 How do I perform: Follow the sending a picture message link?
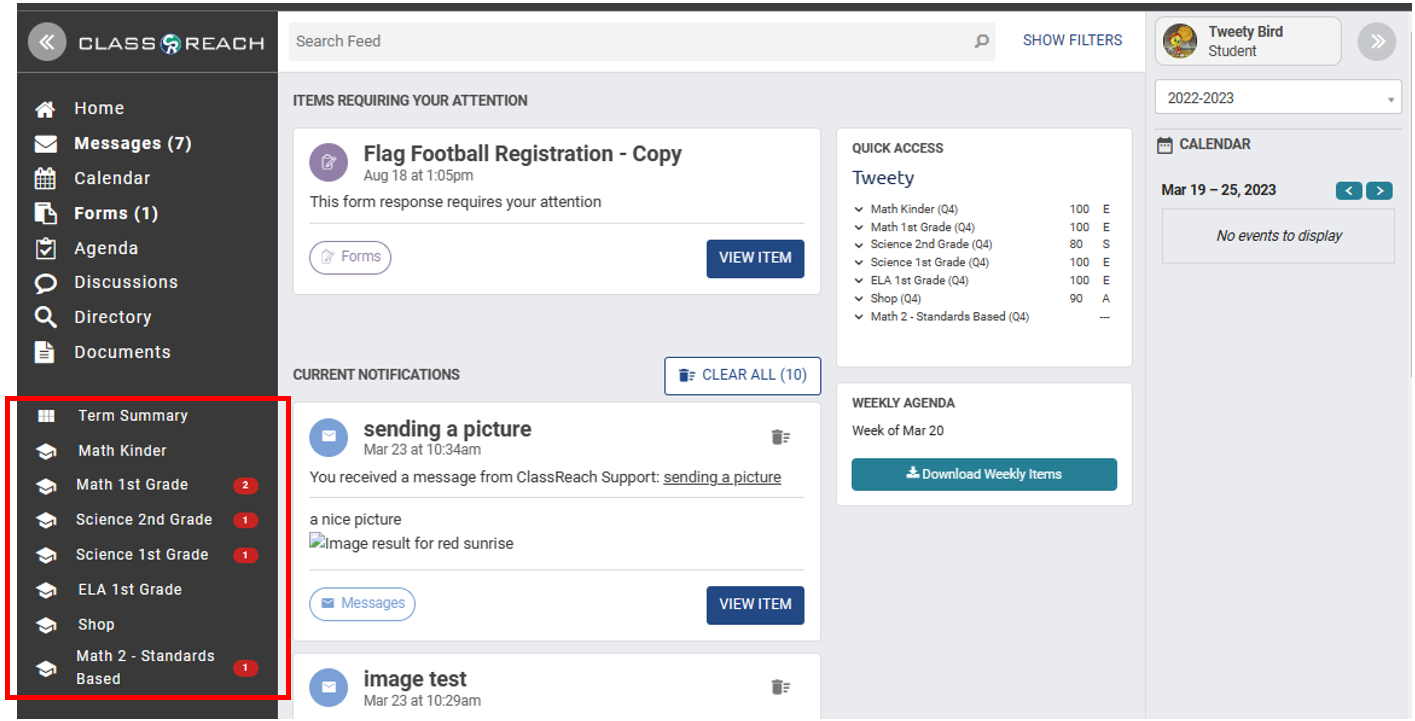coord(722,477)
